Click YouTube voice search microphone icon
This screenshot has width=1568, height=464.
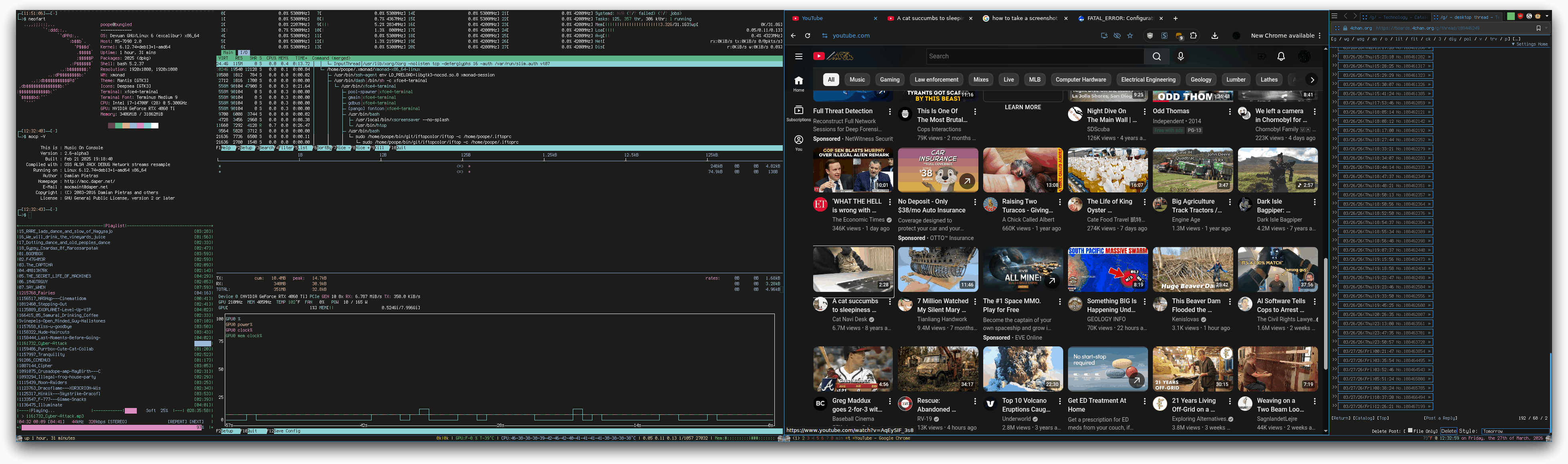[x=1180, y=56]
